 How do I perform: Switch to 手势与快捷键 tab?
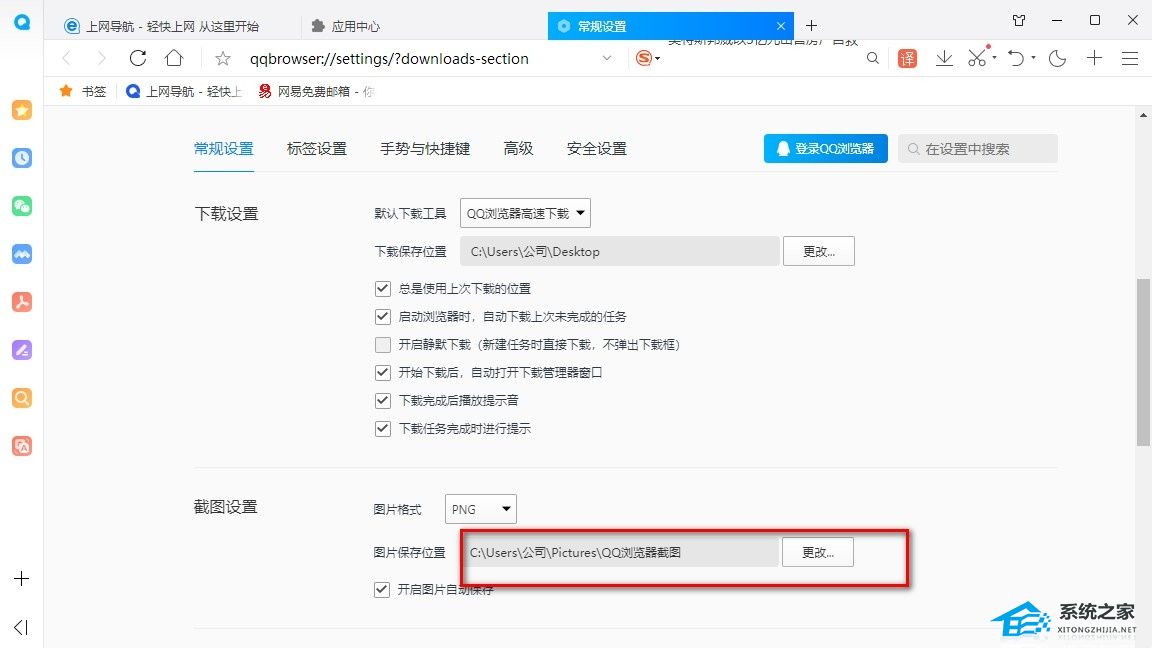[425, 148]
